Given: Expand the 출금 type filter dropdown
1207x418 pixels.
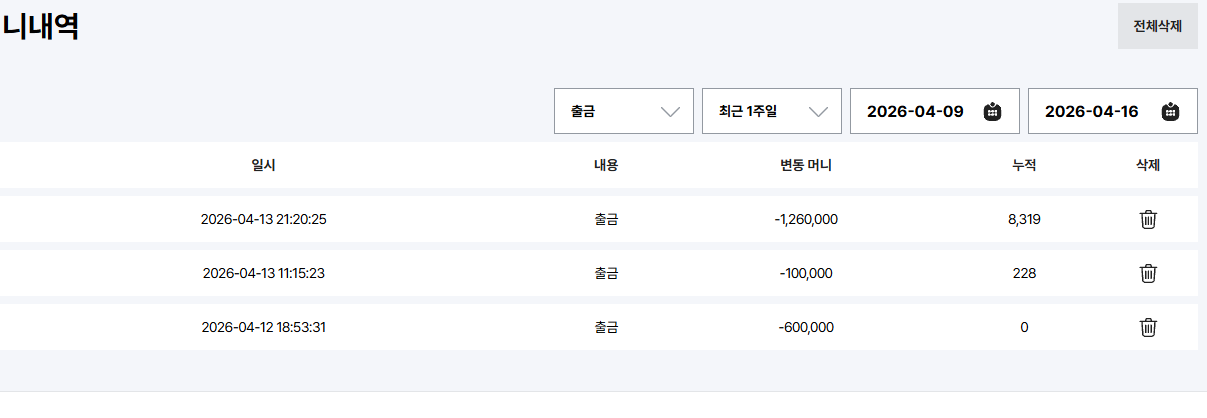Looking at the screenshot, I should [x=623, y=112].
